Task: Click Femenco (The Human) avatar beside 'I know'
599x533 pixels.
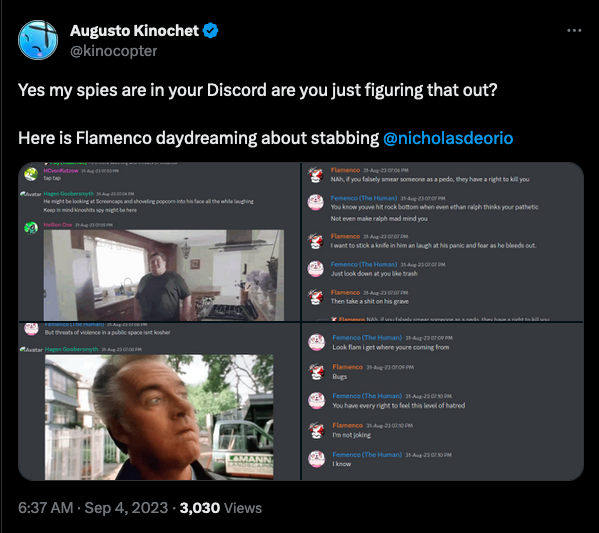Action: [317, 459]
